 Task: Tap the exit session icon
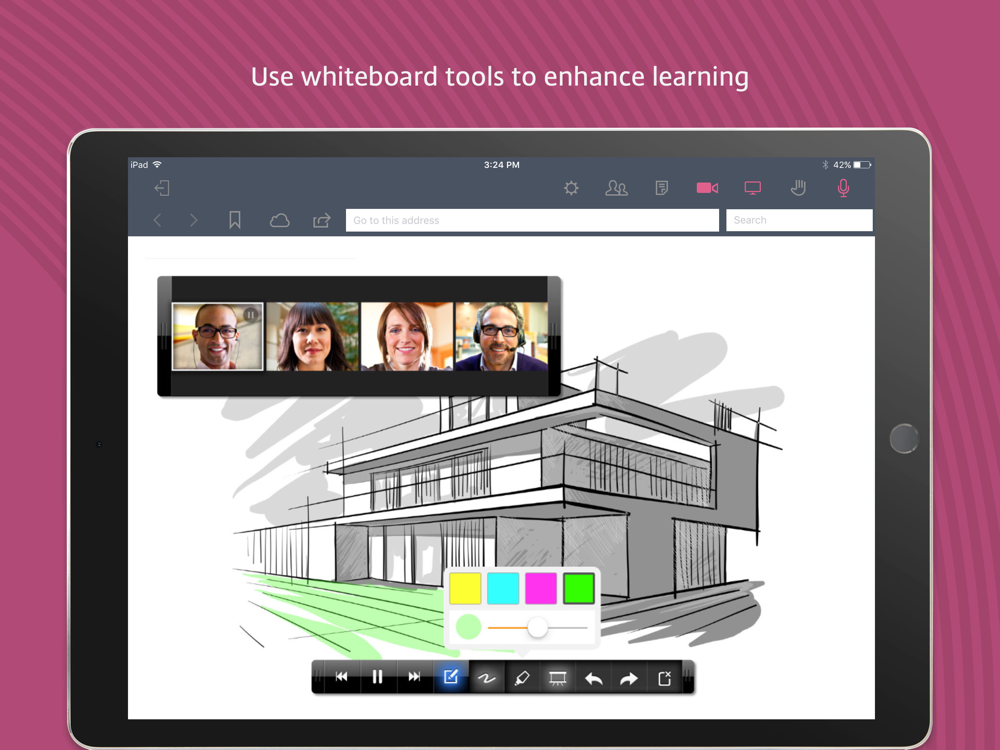coord(162,188)
